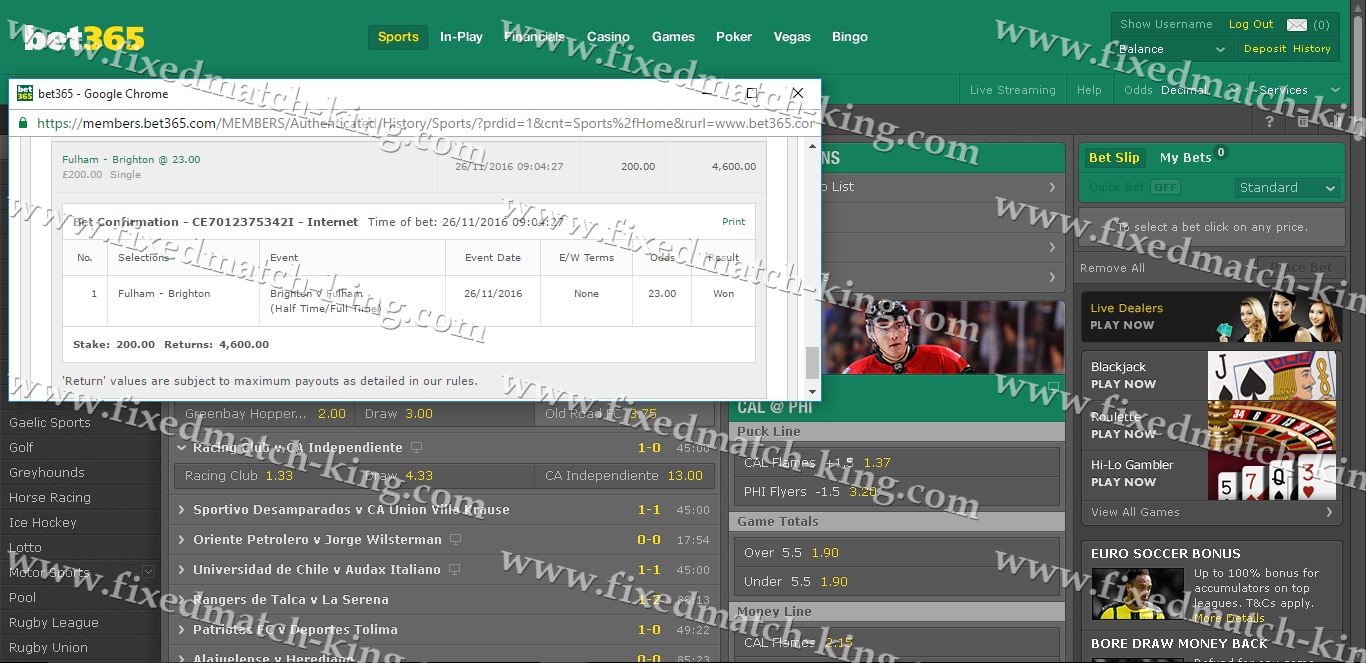The height and width of the screenshot is (663, 1366).
Task: Expand Sportivo Desamparados v CA Union Villa Krause
Action: [x=182, y=510]
